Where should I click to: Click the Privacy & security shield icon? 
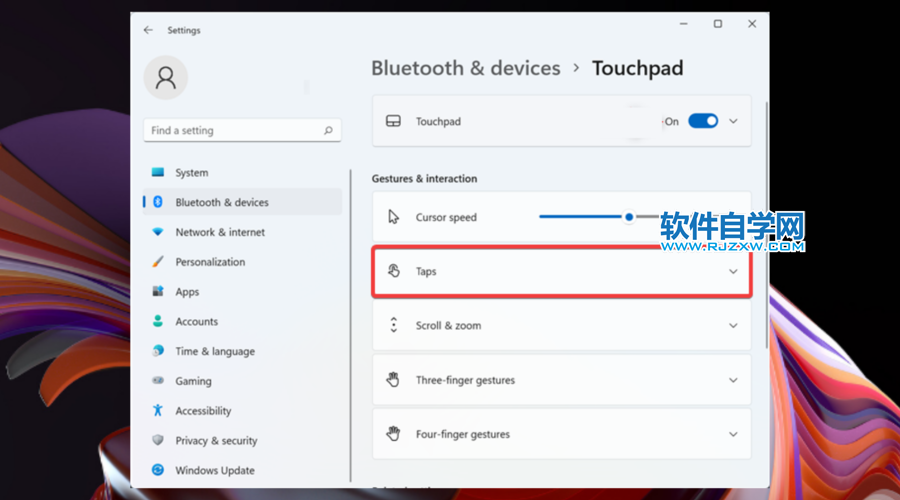(158, 440)
